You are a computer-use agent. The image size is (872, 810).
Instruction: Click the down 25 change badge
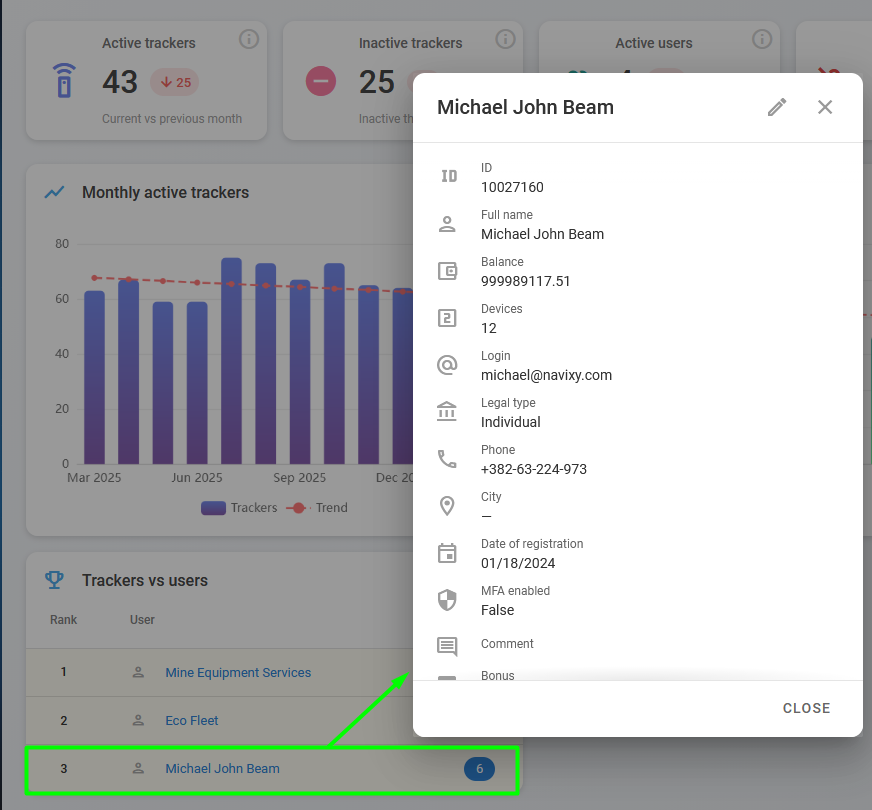click(175, 82)
